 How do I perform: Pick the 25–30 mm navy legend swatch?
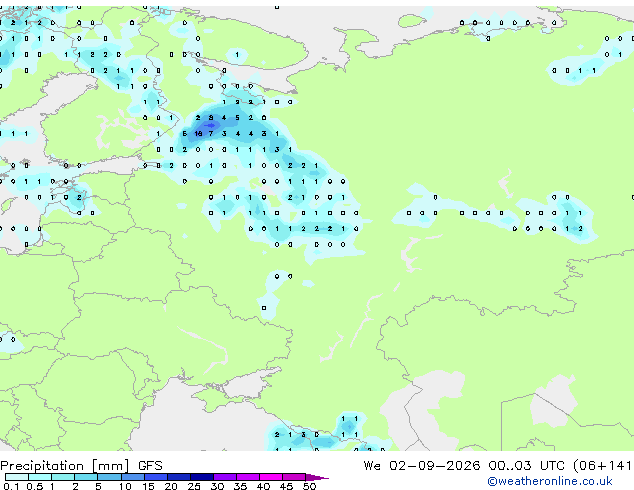coord(202,477)
